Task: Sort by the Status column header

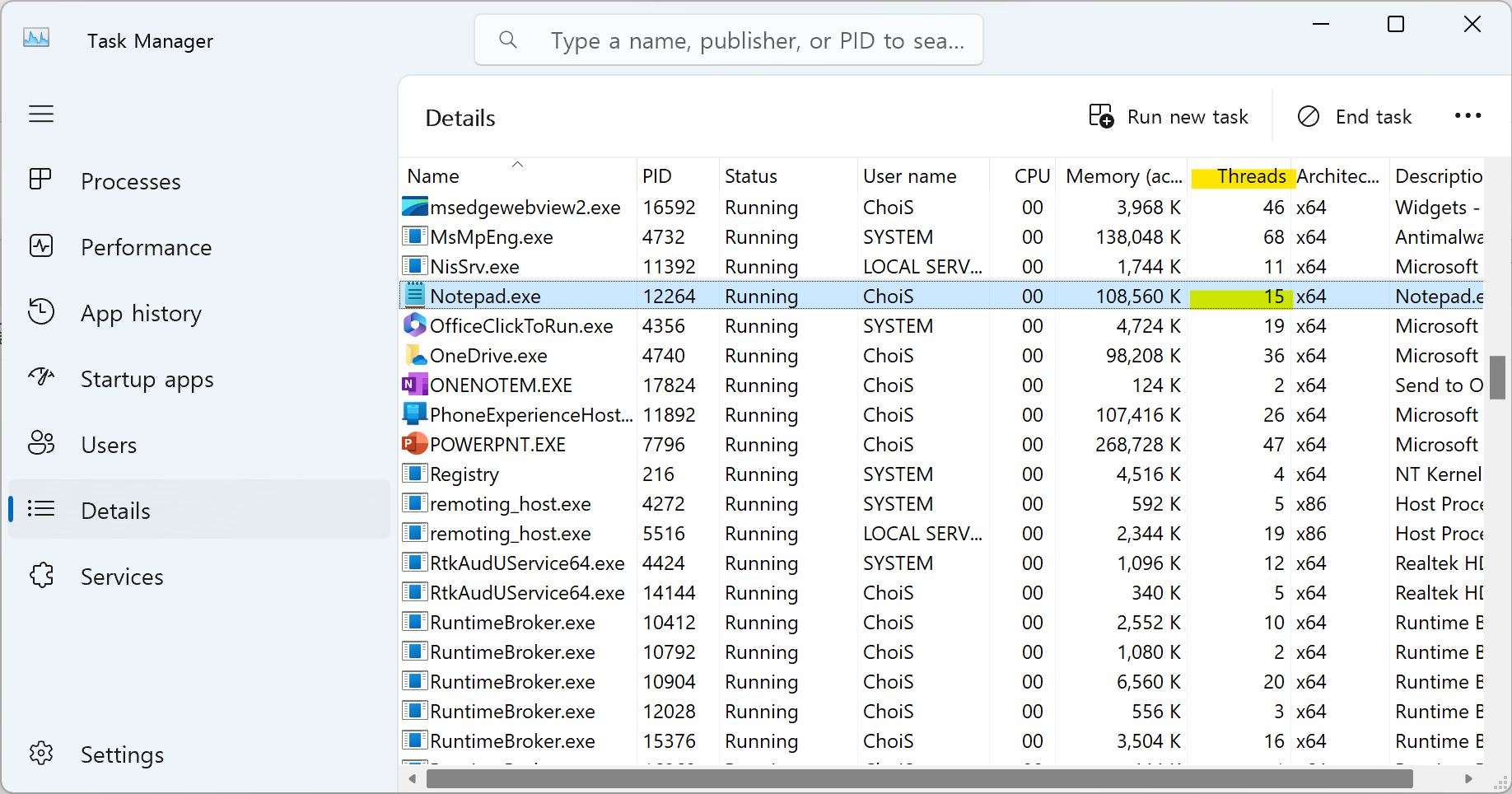Action: pos(788,175)
